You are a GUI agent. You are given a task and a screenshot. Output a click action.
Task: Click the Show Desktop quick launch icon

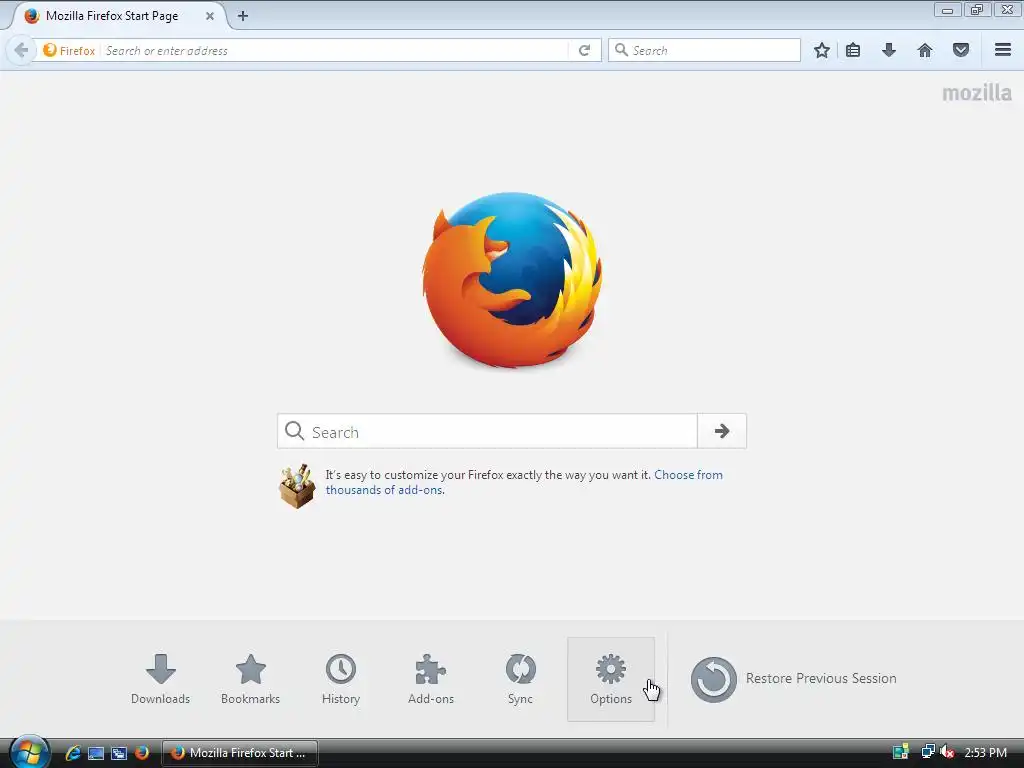click(x=96, y=753)
